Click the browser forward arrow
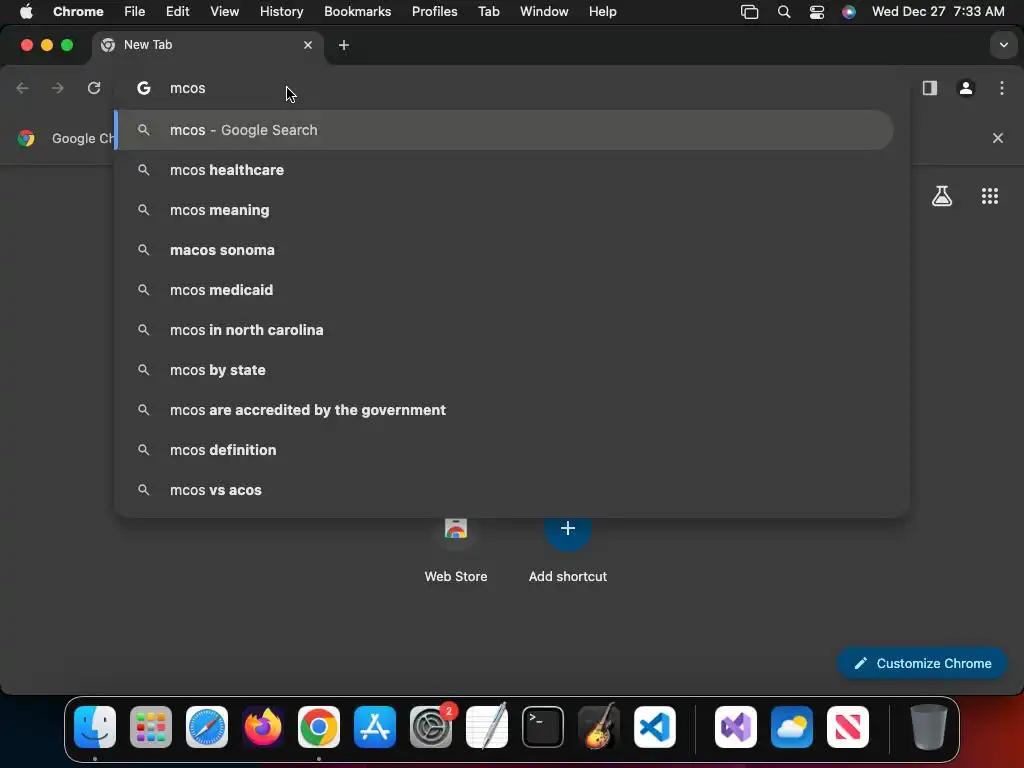Screen dimensions: 1024x768 point(58,88)
